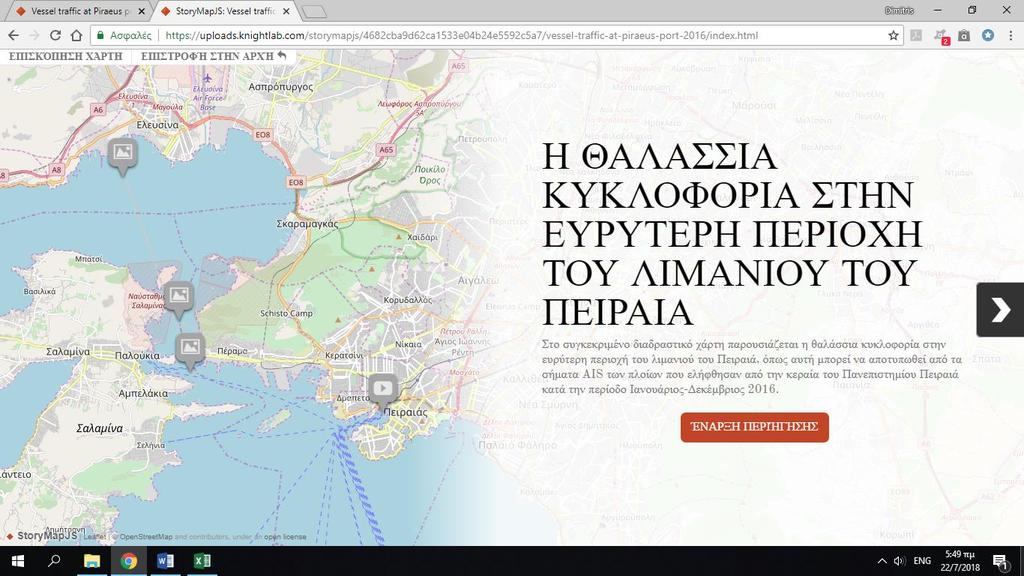
Task: Open the Chrome three-dot menu
Action: [x=1010, y=35]
